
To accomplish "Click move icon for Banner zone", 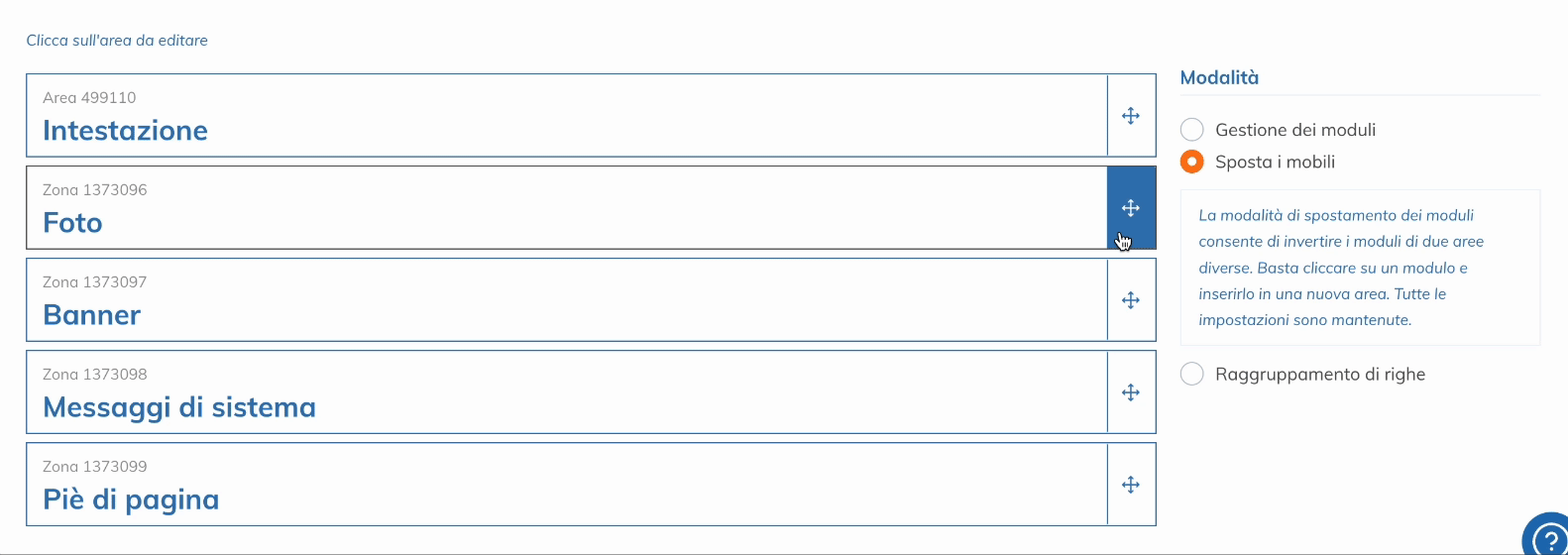I will (x=1131, y=300).
